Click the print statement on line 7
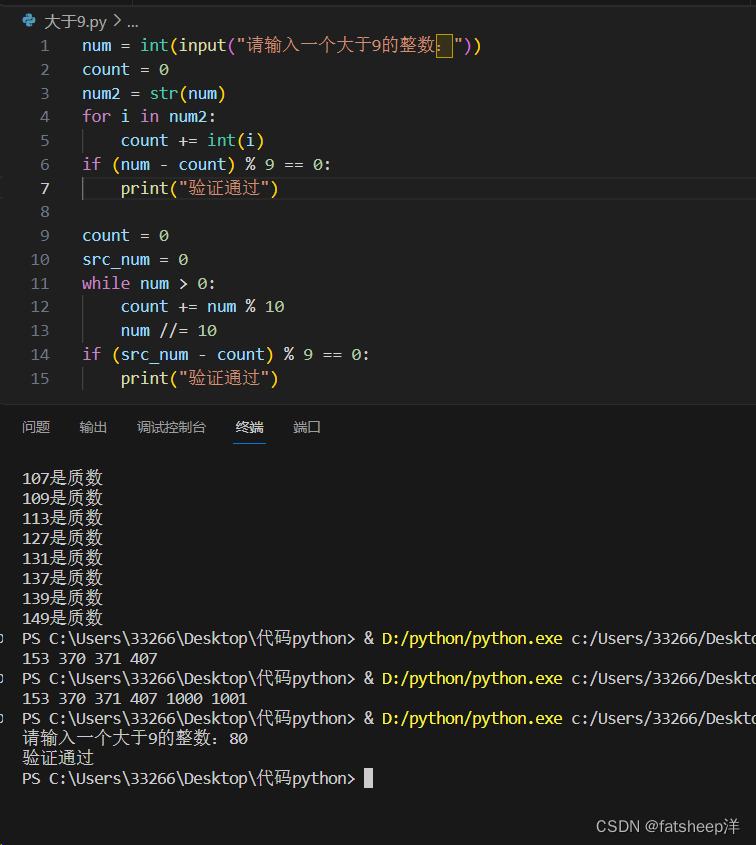This screenshot has height=845, width=756. 199,189
